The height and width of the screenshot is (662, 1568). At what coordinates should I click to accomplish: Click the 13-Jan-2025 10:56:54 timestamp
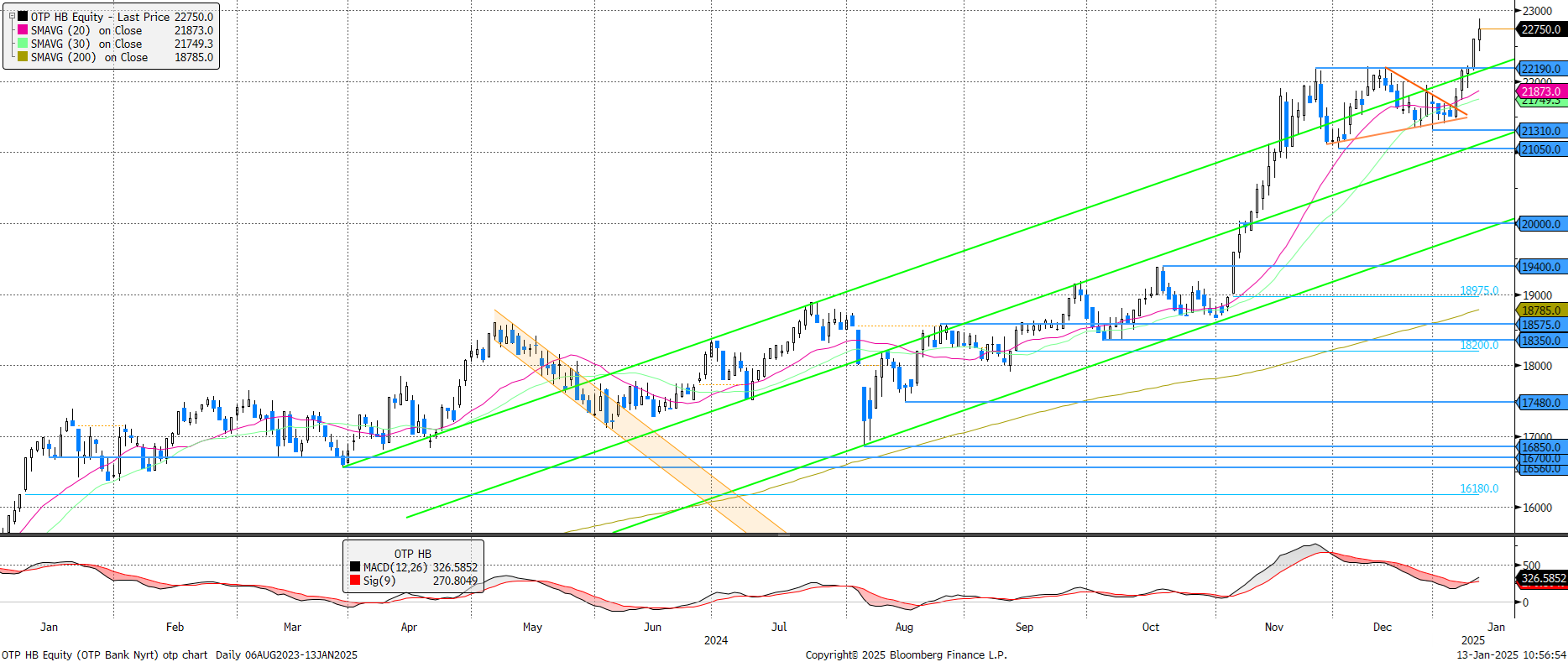pos(1511,654)
